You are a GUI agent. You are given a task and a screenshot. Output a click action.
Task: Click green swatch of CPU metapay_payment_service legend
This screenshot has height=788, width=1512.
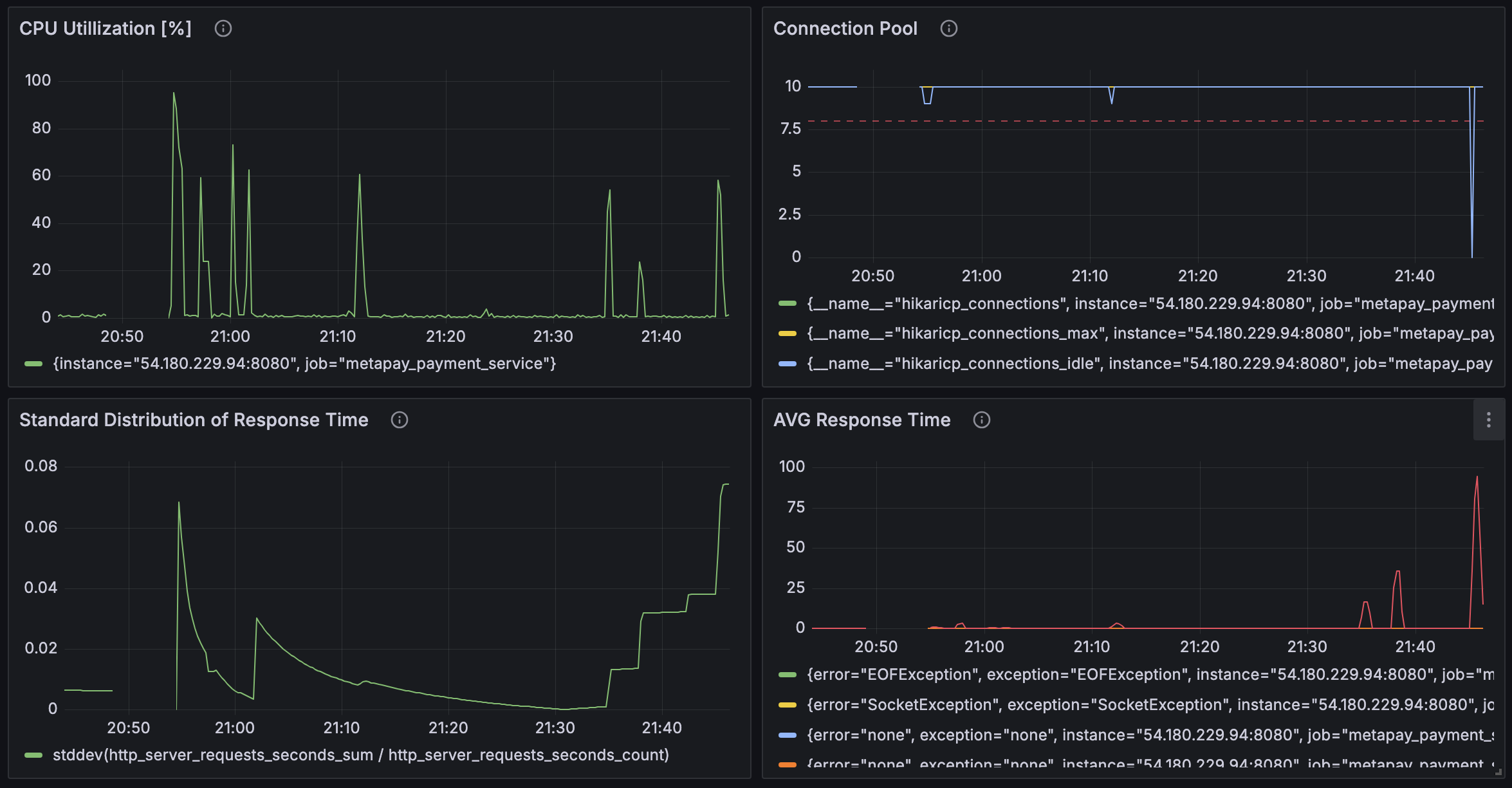(x=33, y=364)
